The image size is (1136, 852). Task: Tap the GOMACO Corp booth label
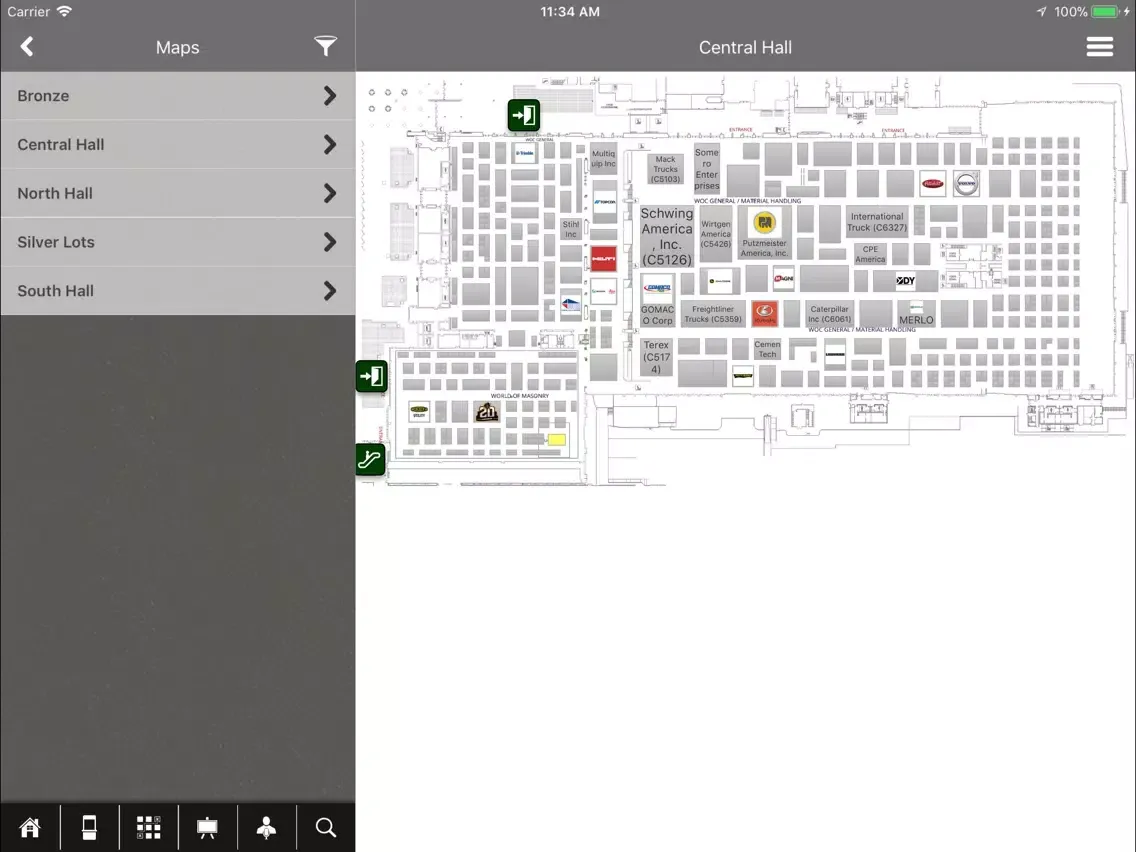coord(657,315)
